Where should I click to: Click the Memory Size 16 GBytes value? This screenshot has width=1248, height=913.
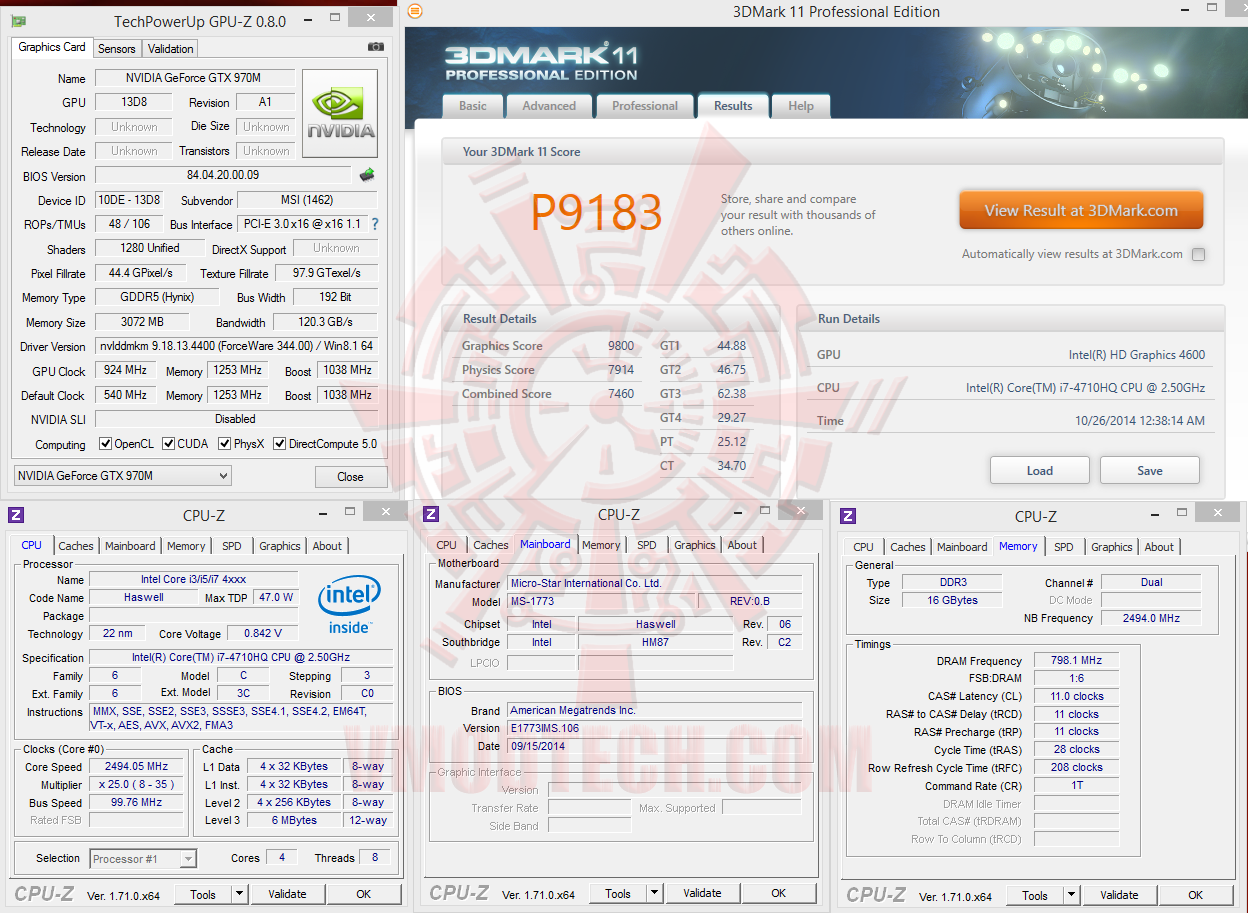coord(951,600)
